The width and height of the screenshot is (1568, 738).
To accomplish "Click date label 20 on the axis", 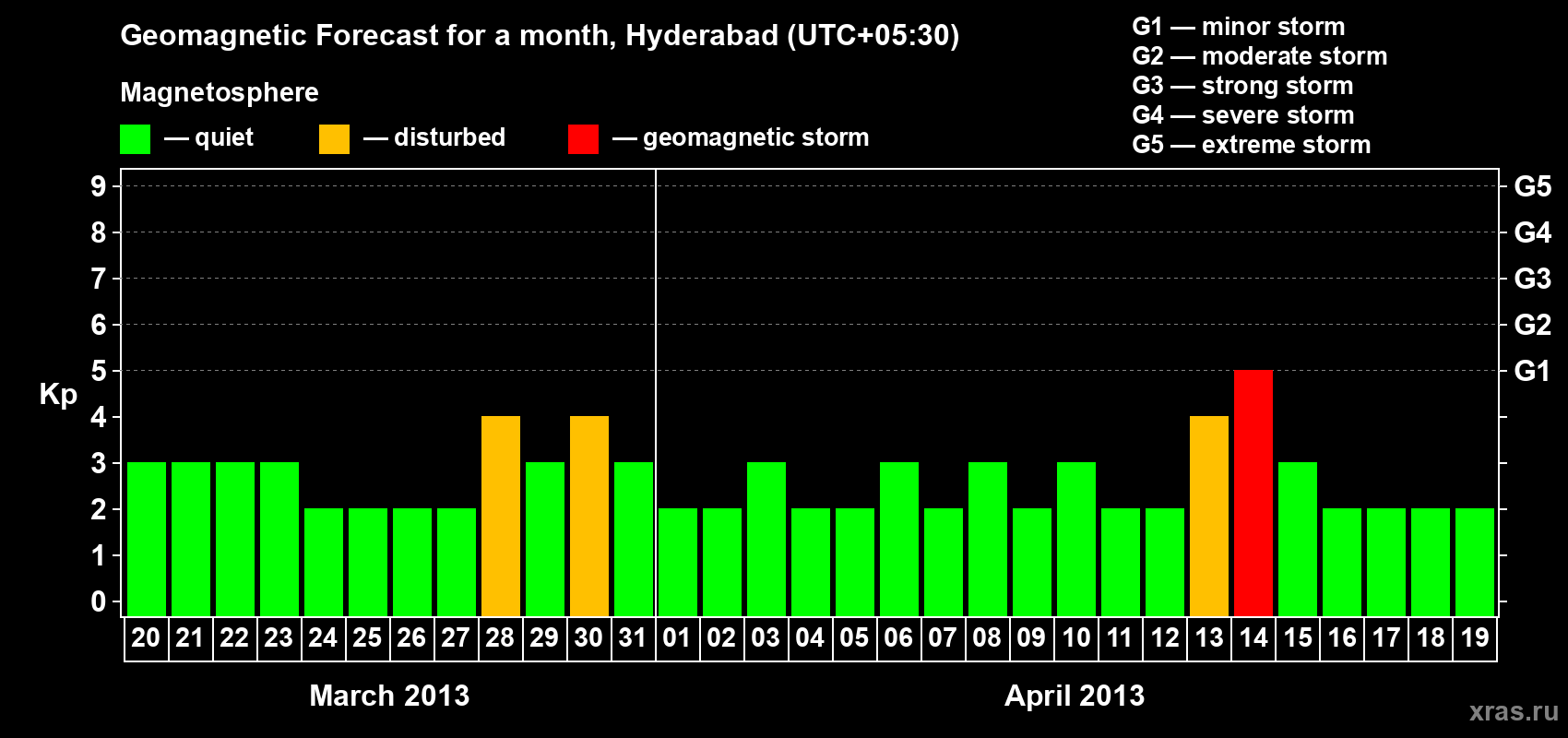I will point(146,638).
